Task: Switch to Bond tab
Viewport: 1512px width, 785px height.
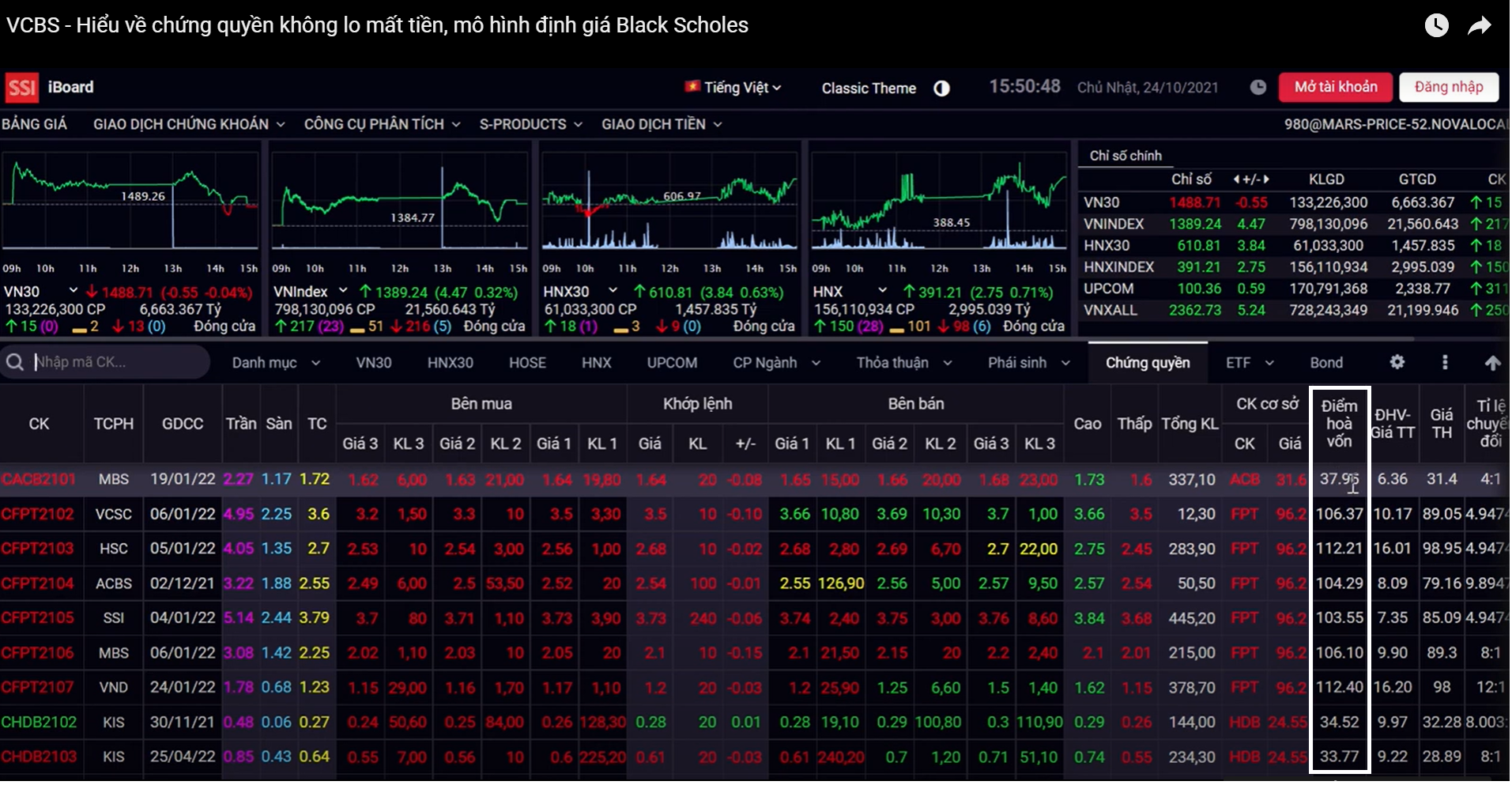Action: pyautogui.click(x=1326, y=363)
